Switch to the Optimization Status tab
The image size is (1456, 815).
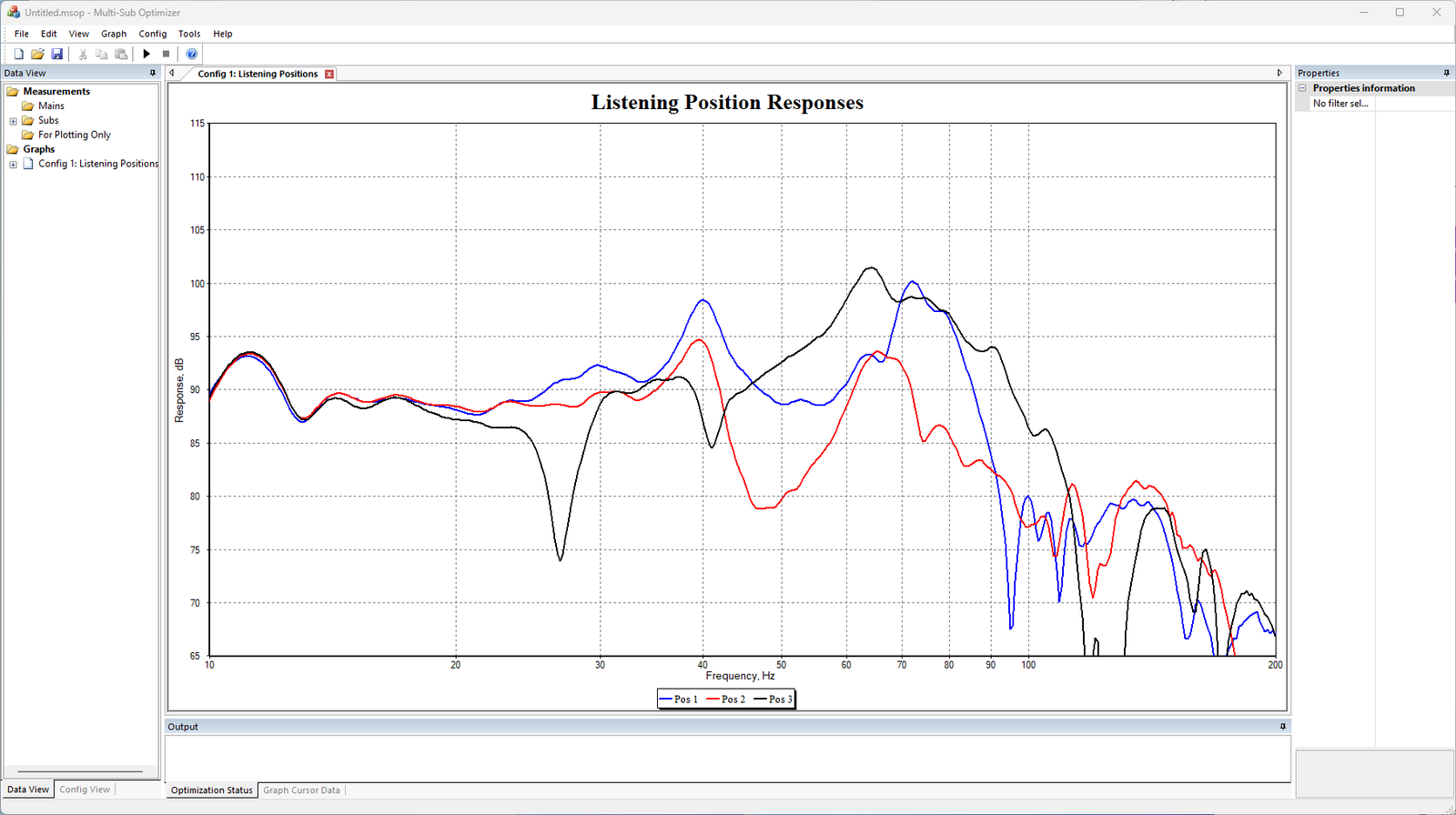(211, 790)
